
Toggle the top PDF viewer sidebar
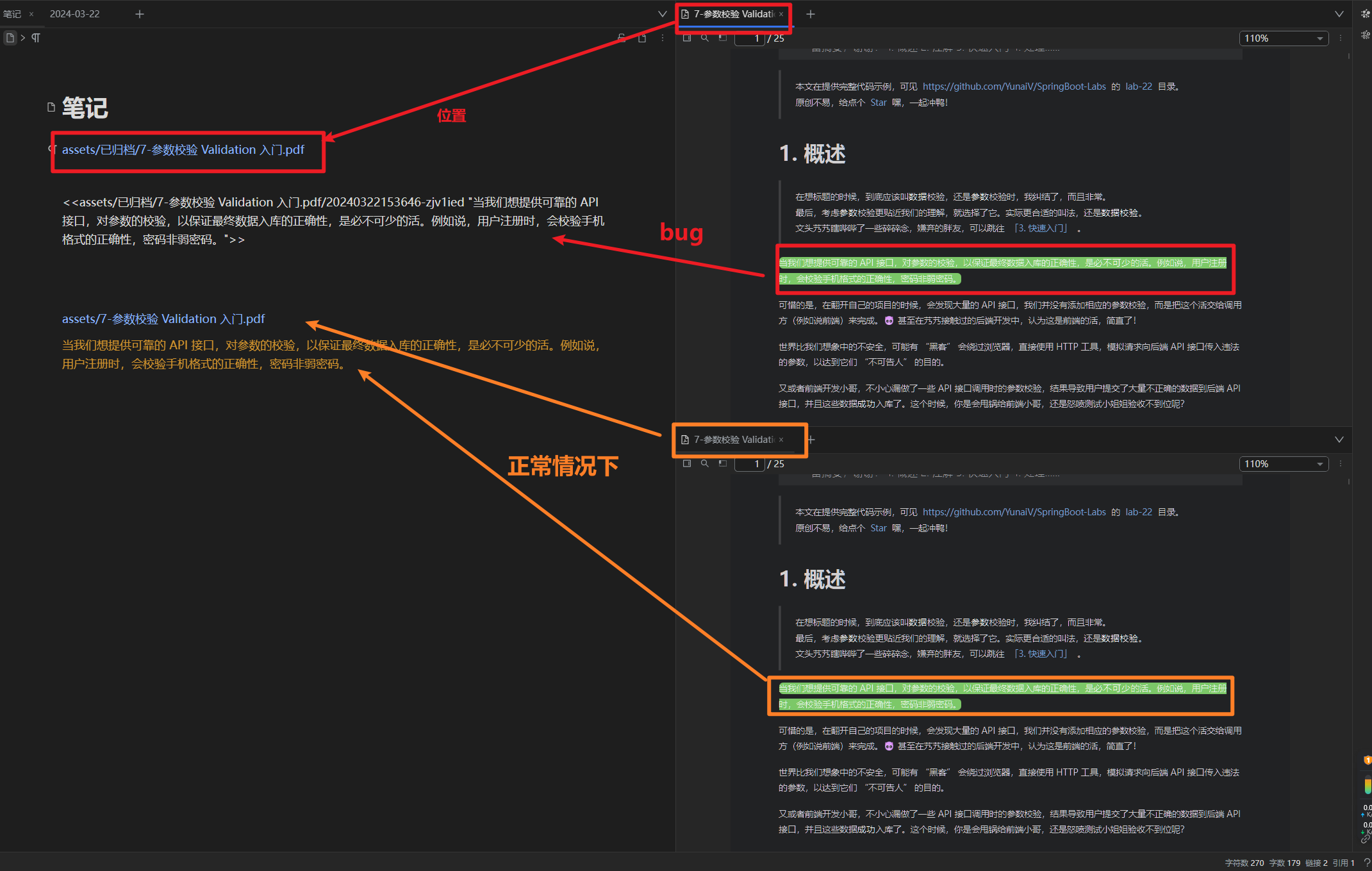(x=687, y=38)
